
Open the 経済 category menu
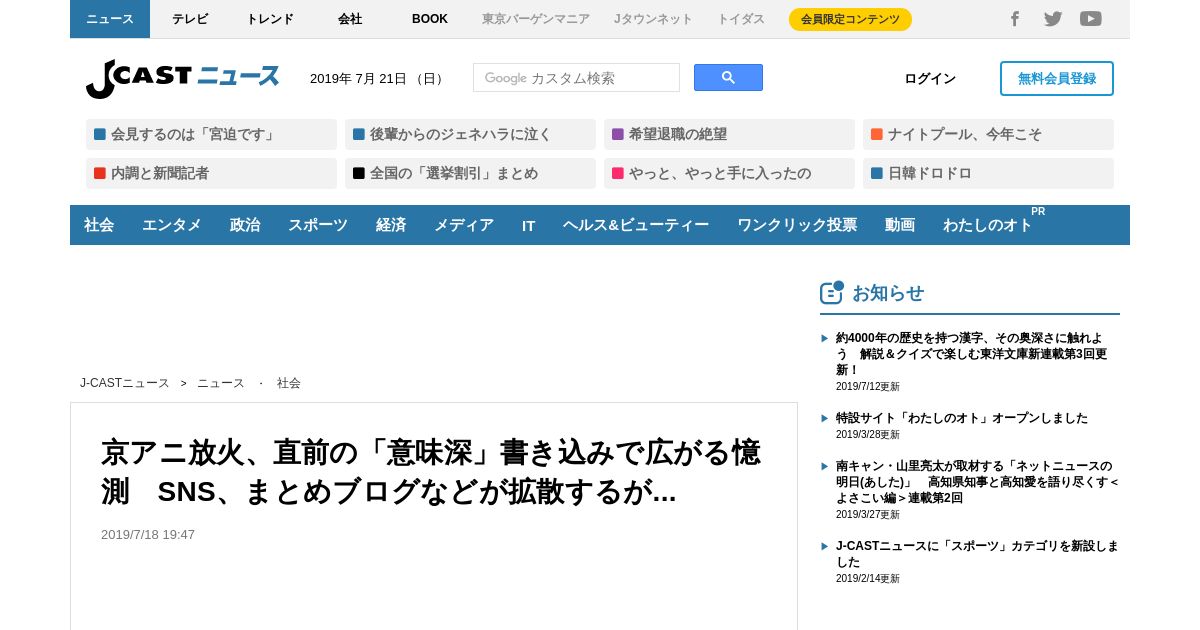click(391, 225)
